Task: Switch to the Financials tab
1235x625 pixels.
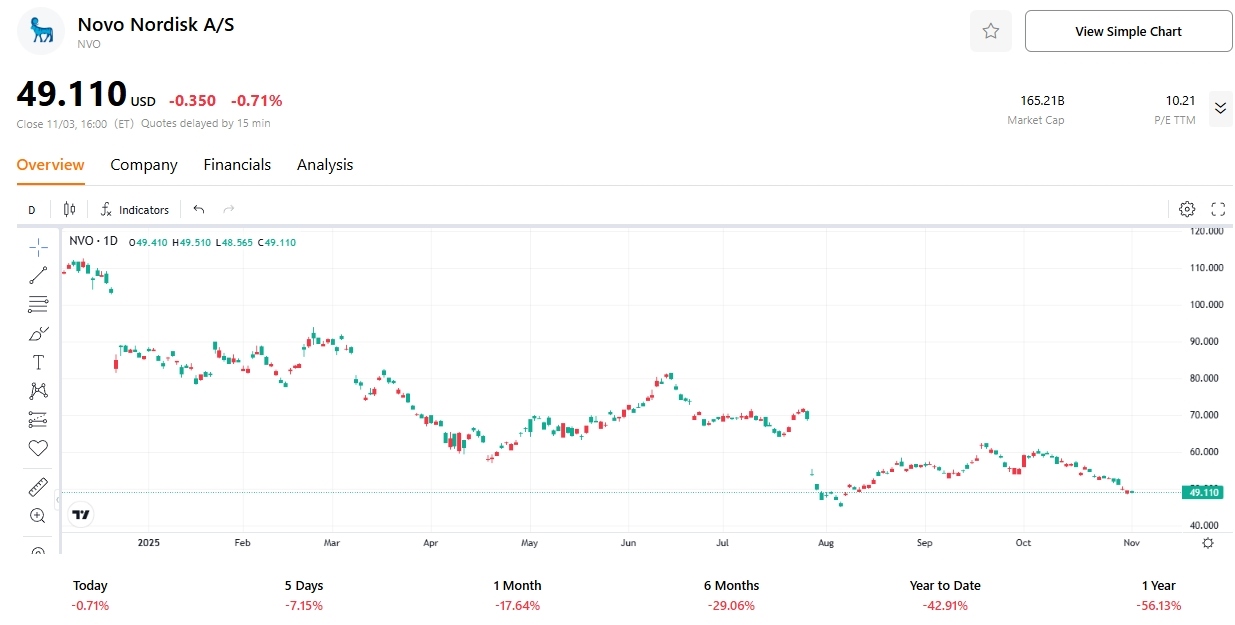Action: (237, 164)
